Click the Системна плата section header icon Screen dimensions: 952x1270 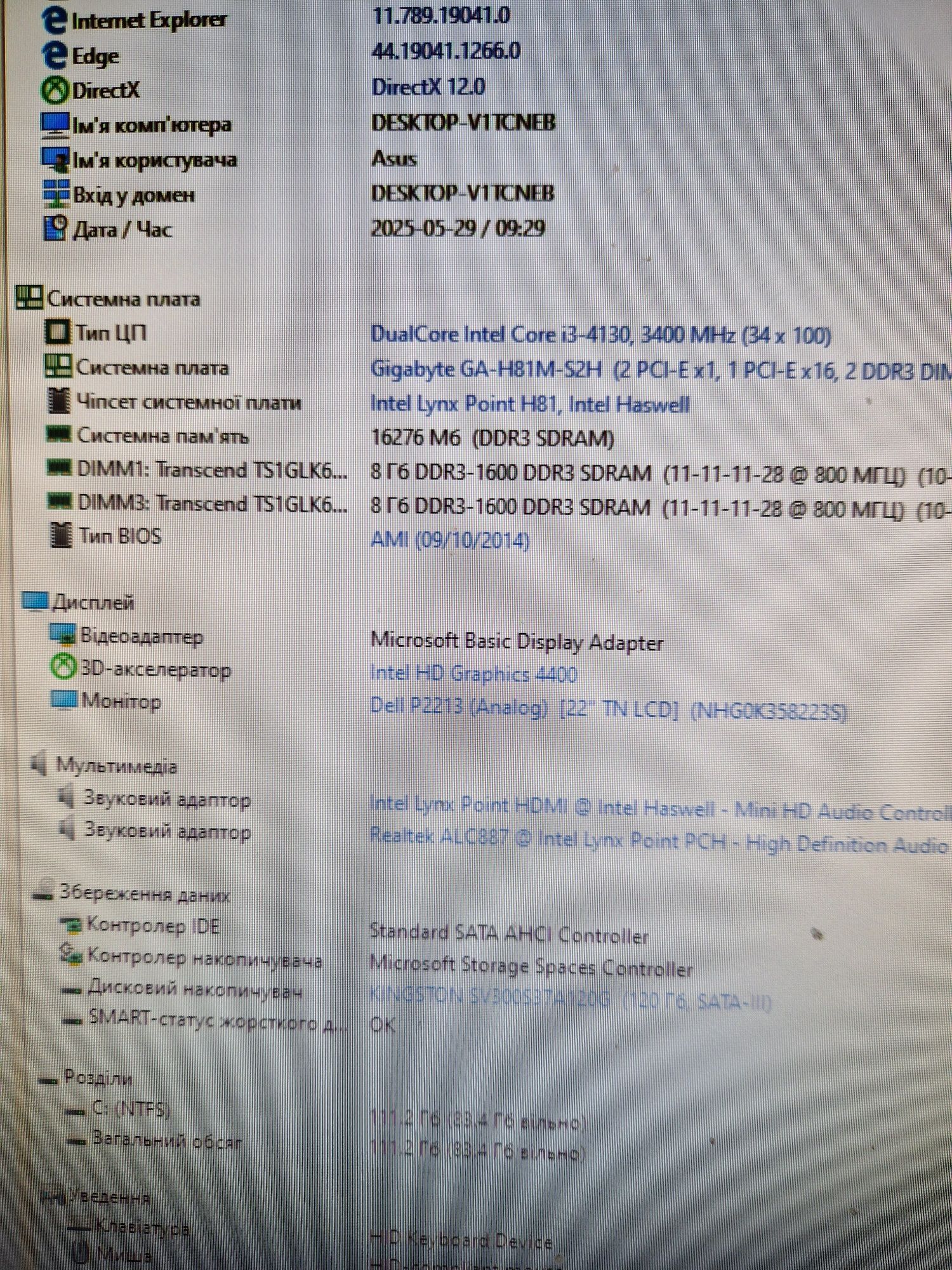click(29, 297)
